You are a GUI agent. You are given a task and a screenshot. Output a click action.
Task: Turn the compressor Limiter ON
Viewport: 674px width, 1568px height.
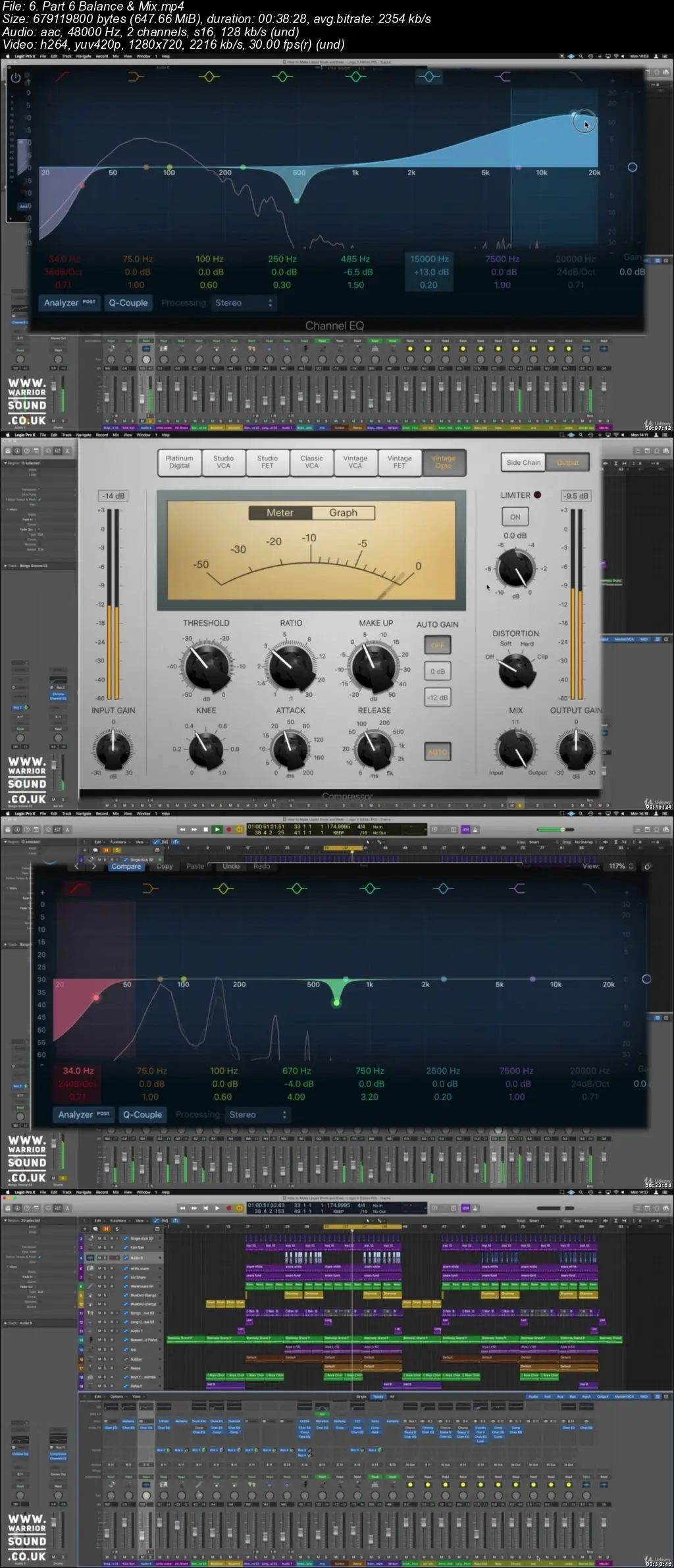tap(515, 517)
